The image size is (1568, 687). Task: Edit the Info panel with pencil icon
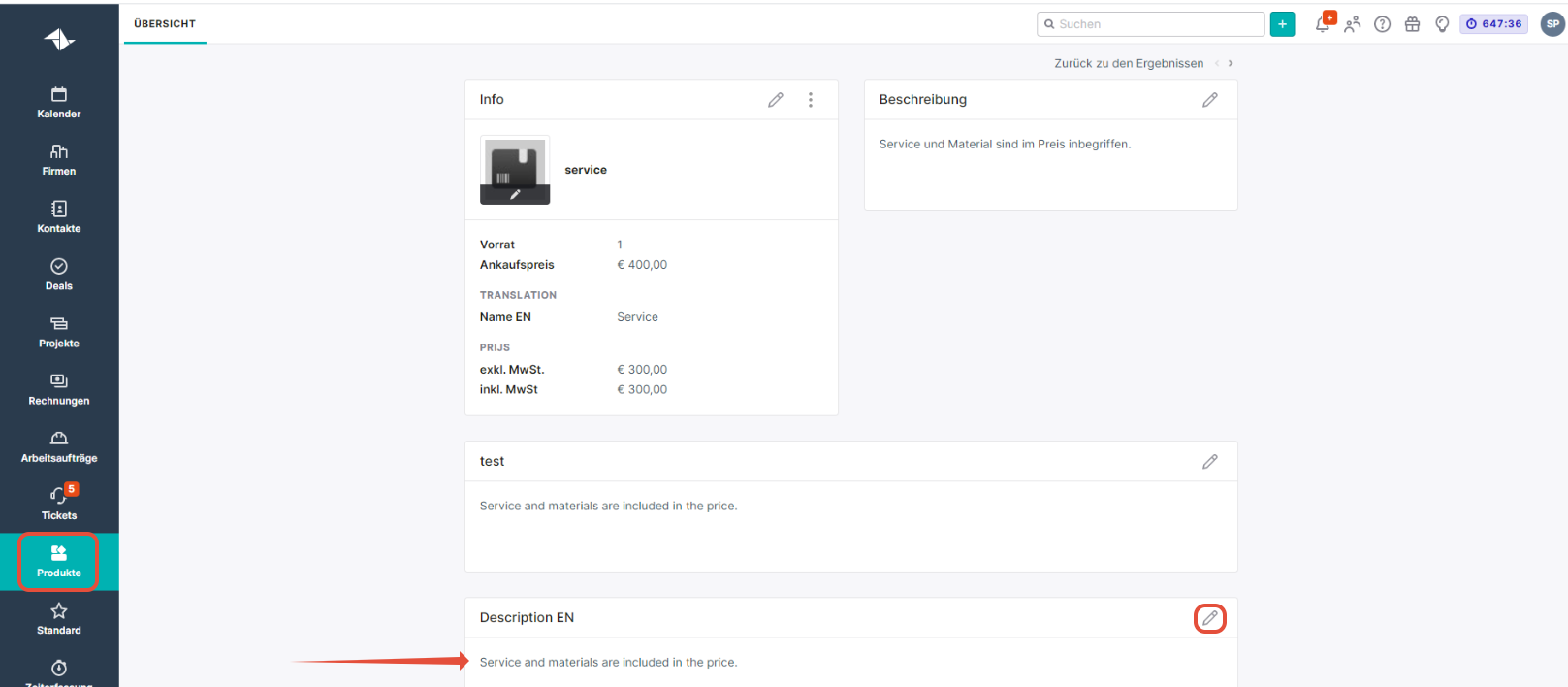pos(776,100)
